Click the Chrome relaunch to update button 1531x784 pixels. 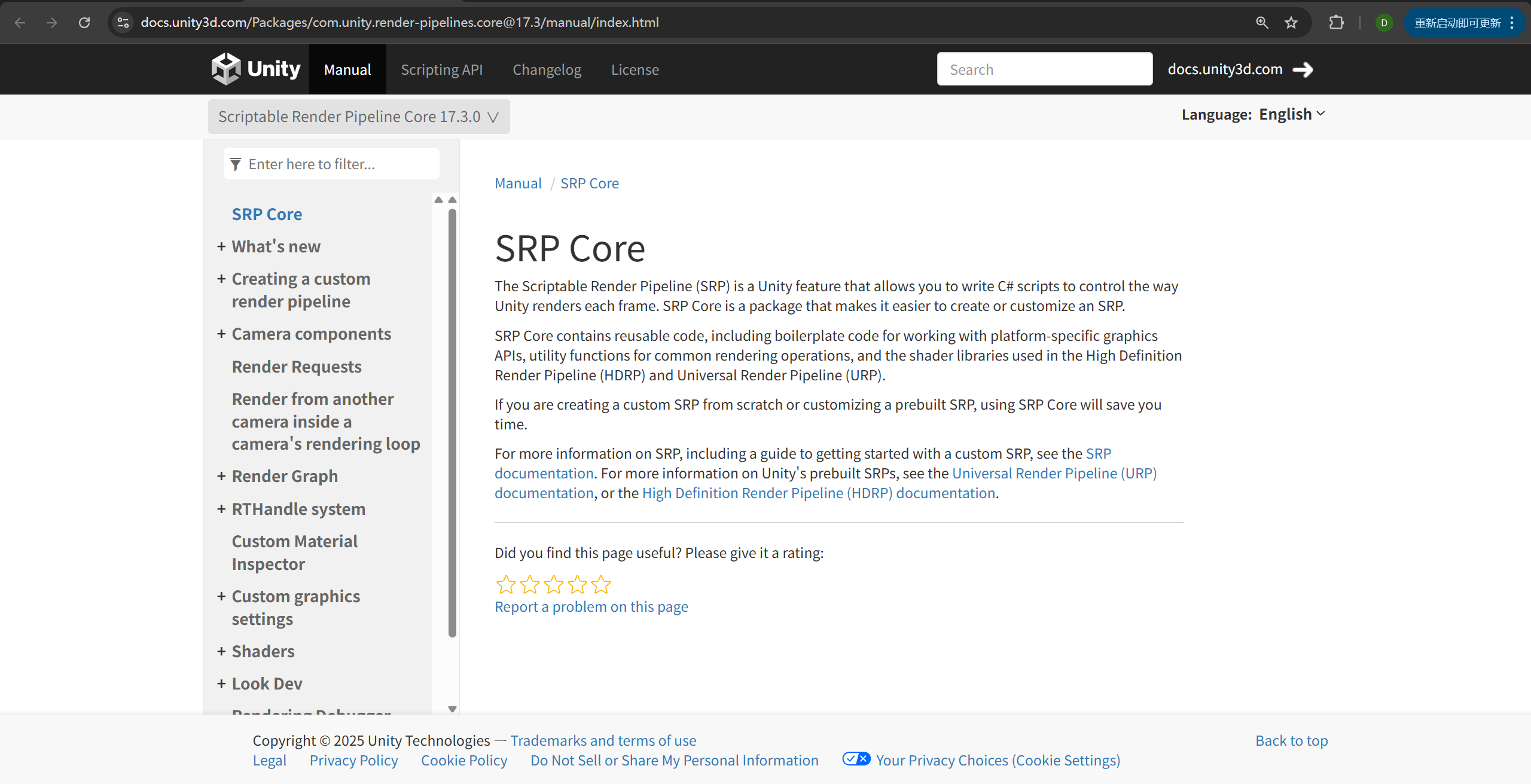[x=1457, y=23]
